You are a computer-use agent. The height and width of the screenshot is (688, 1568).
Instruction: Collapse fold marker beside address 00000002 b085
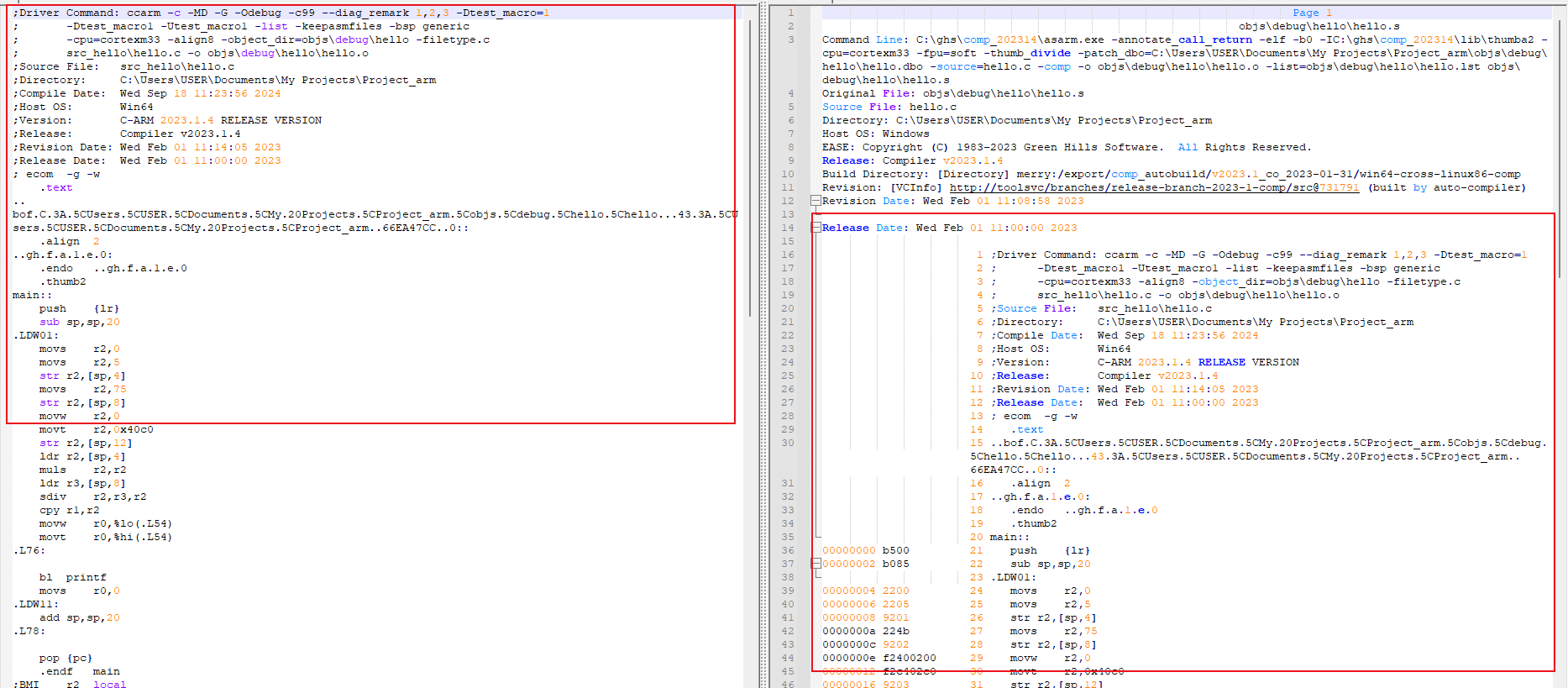(815, 564)
